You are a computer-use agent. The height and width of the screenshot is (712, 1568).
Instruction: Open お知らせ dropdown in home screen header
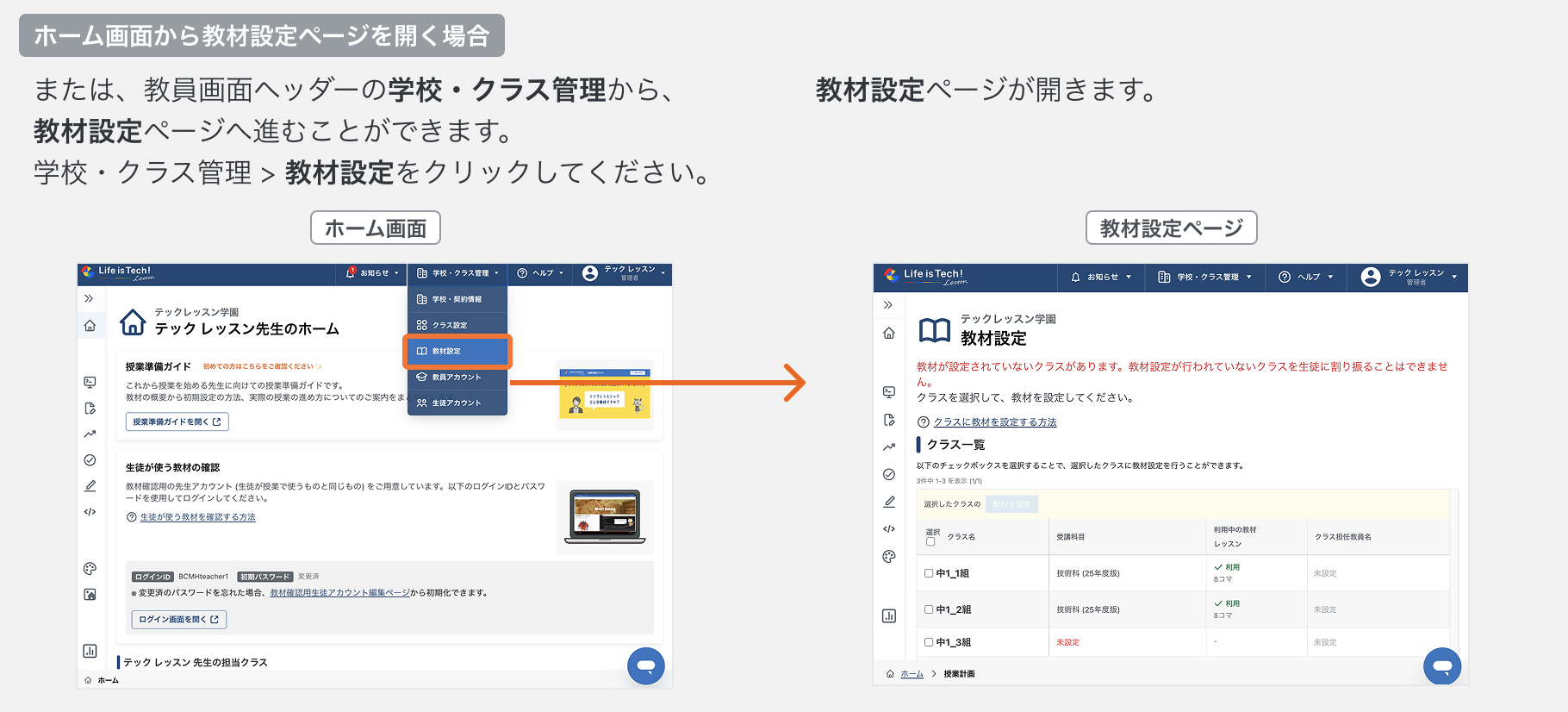[x=373, y=273]
